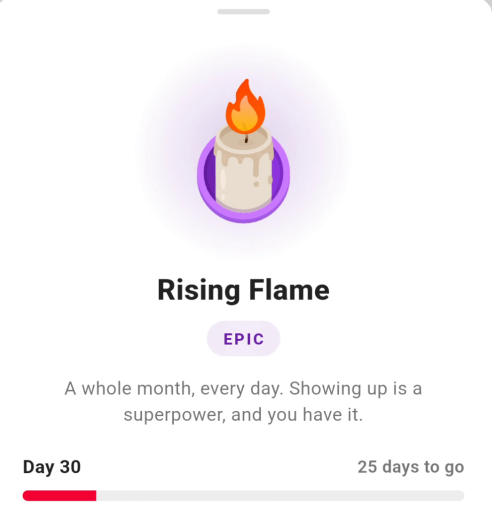Click the right end of the progress bar
The height and width of the screenshot is (510, 492).
(x=461, y=495)
